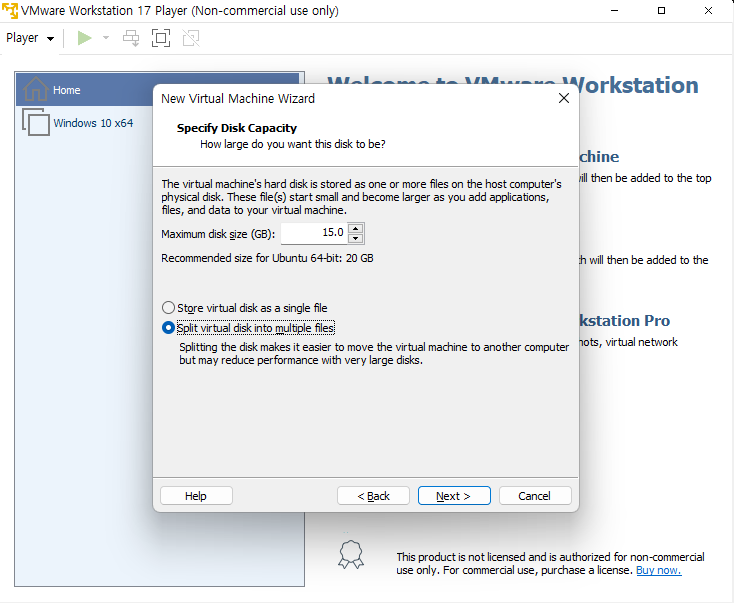Click Send Ctrl+Alt+Del toolbar icon
Viewport: 734px width, 603px height.
[x=131, y=38]
